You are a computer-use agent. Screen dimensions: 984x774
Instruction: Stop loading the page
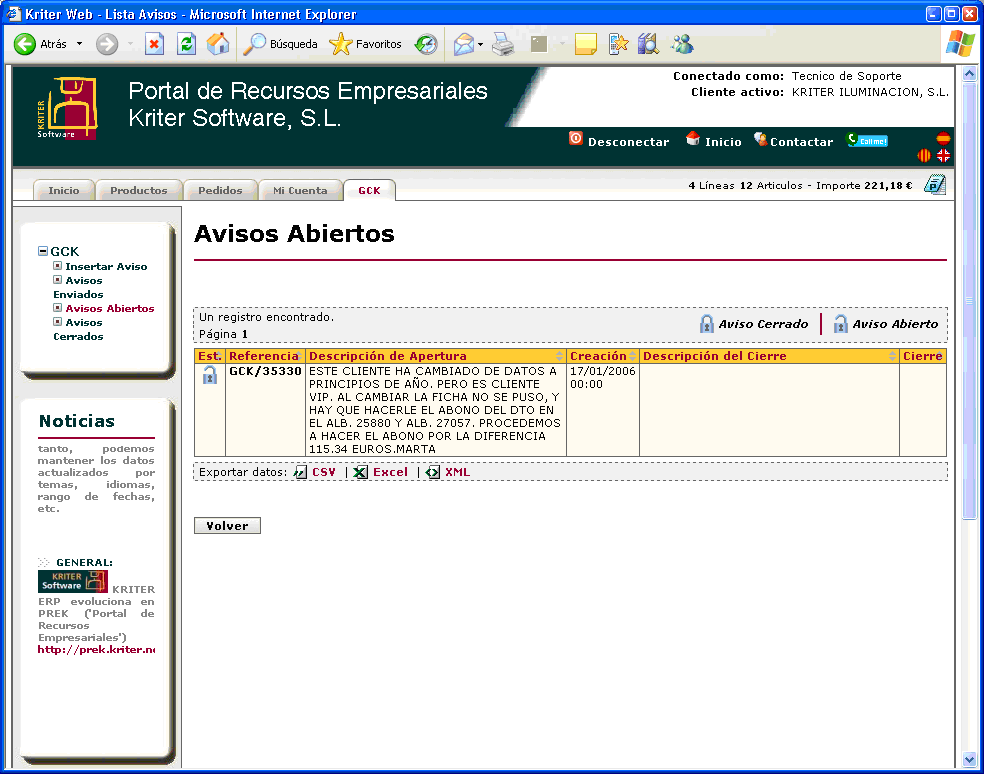coord(154,44)
